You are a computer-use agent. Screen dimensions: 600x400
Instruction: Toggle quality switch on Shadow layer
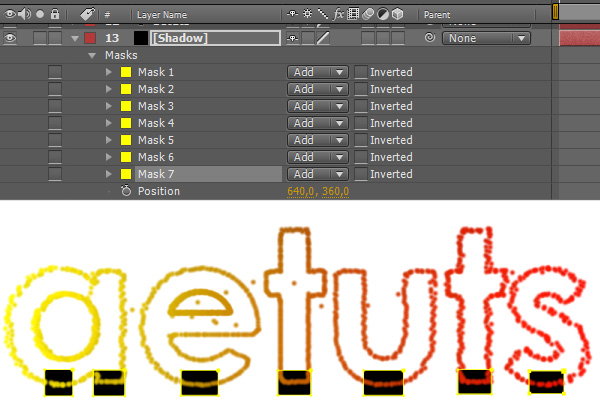click(323, 38)
